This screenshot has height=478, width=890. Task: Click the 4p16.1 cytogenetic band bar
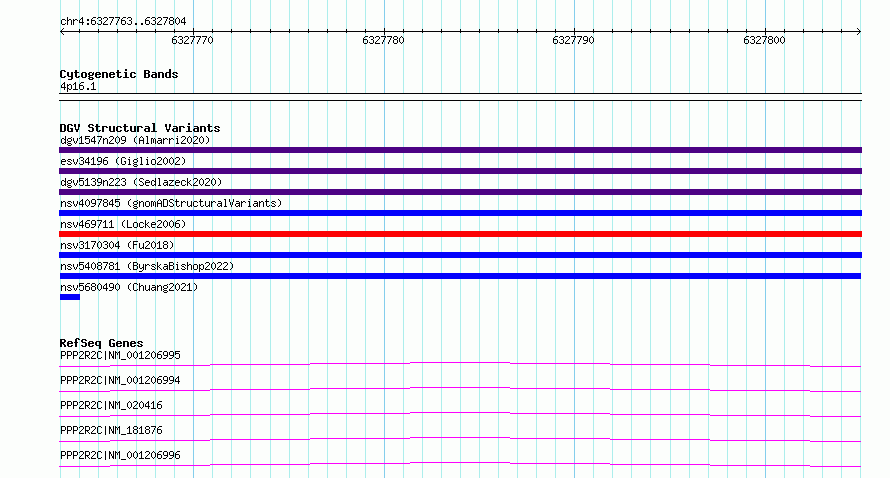tap(460, 97)
